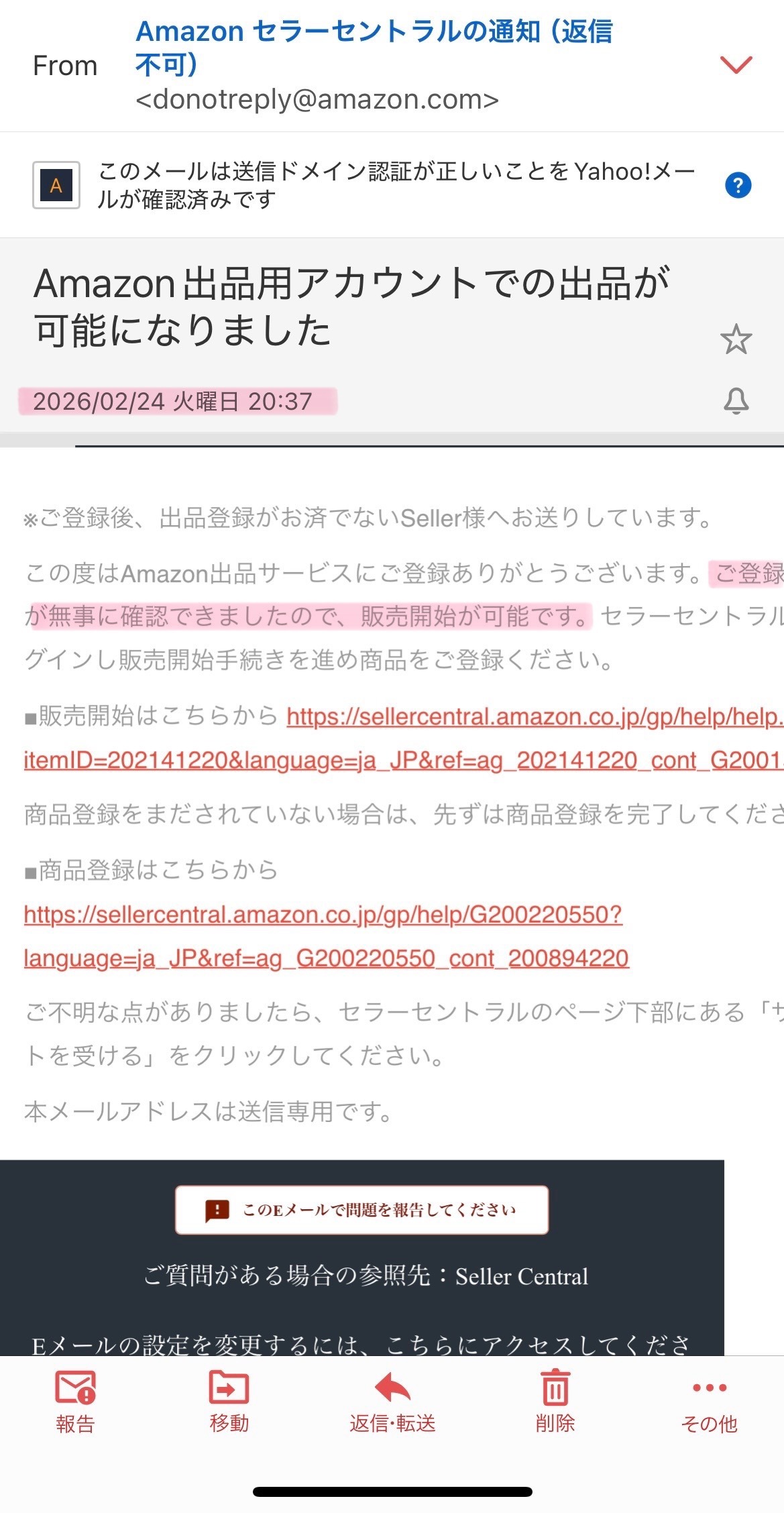Viewport: 784px width, 1513px height.
Task: Open domain authentication help question mark
Action: pos(738,184)
